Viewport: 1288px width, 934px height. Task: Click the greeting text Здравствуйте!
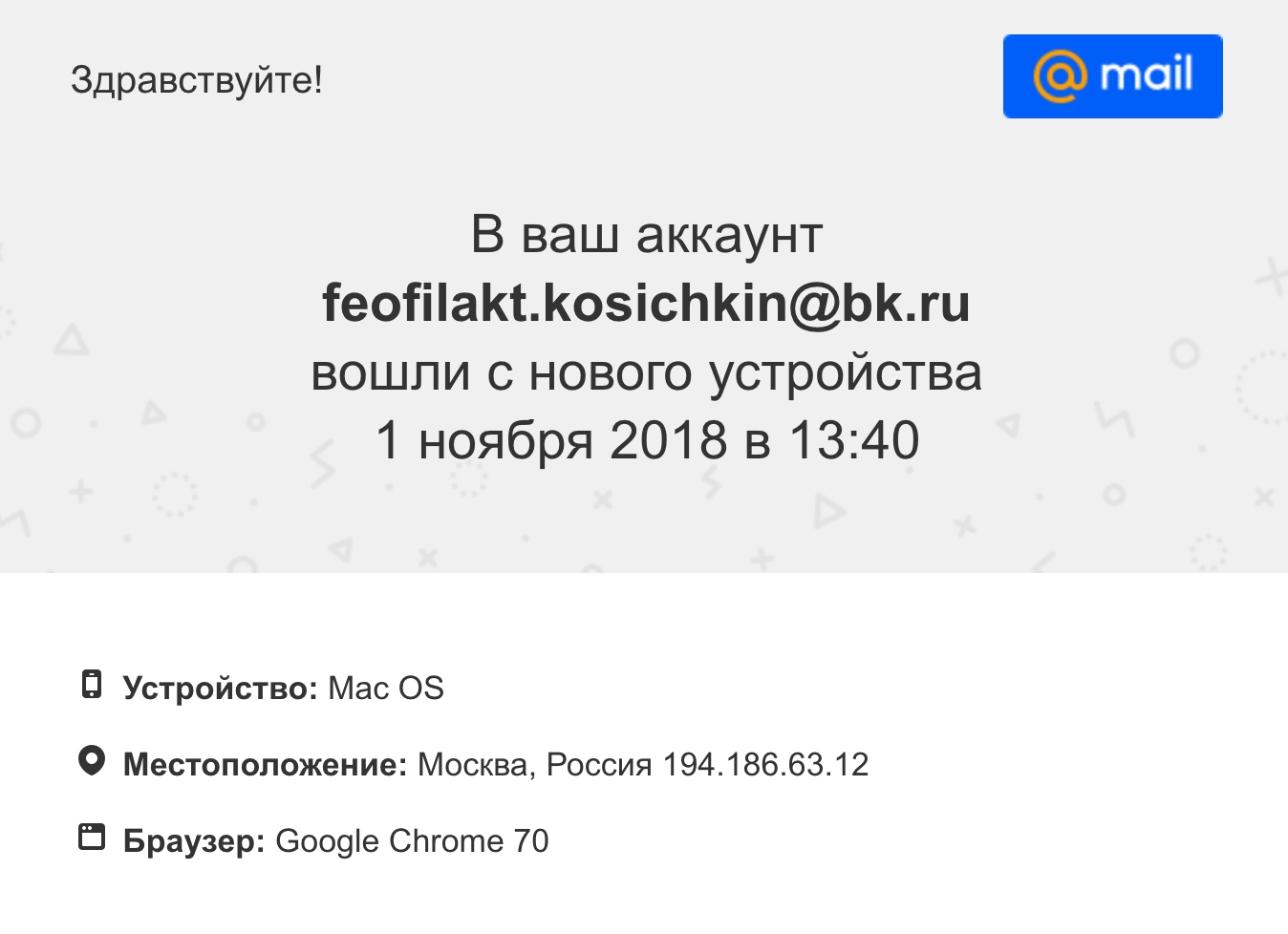tap(197, 80)
